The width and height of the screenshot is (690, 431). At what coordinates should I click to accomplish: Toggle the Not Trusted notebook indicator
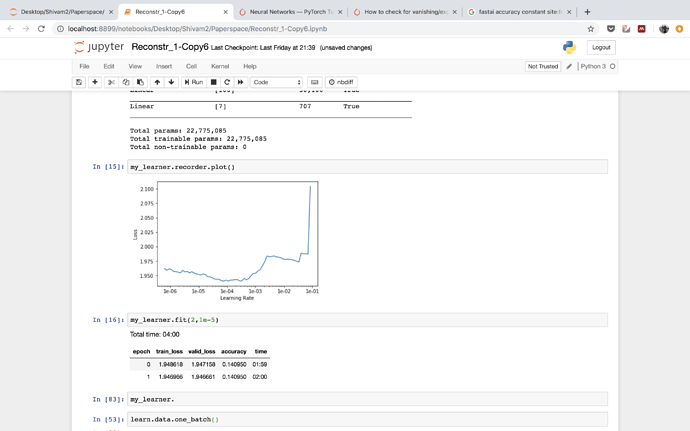pos(543,66)
